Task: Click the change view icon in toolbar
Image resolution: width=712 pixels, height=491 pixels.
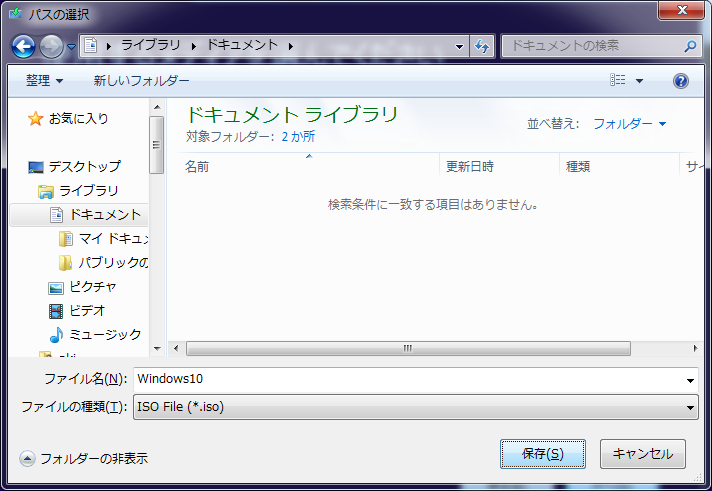Action: click(x=618, y=81)
